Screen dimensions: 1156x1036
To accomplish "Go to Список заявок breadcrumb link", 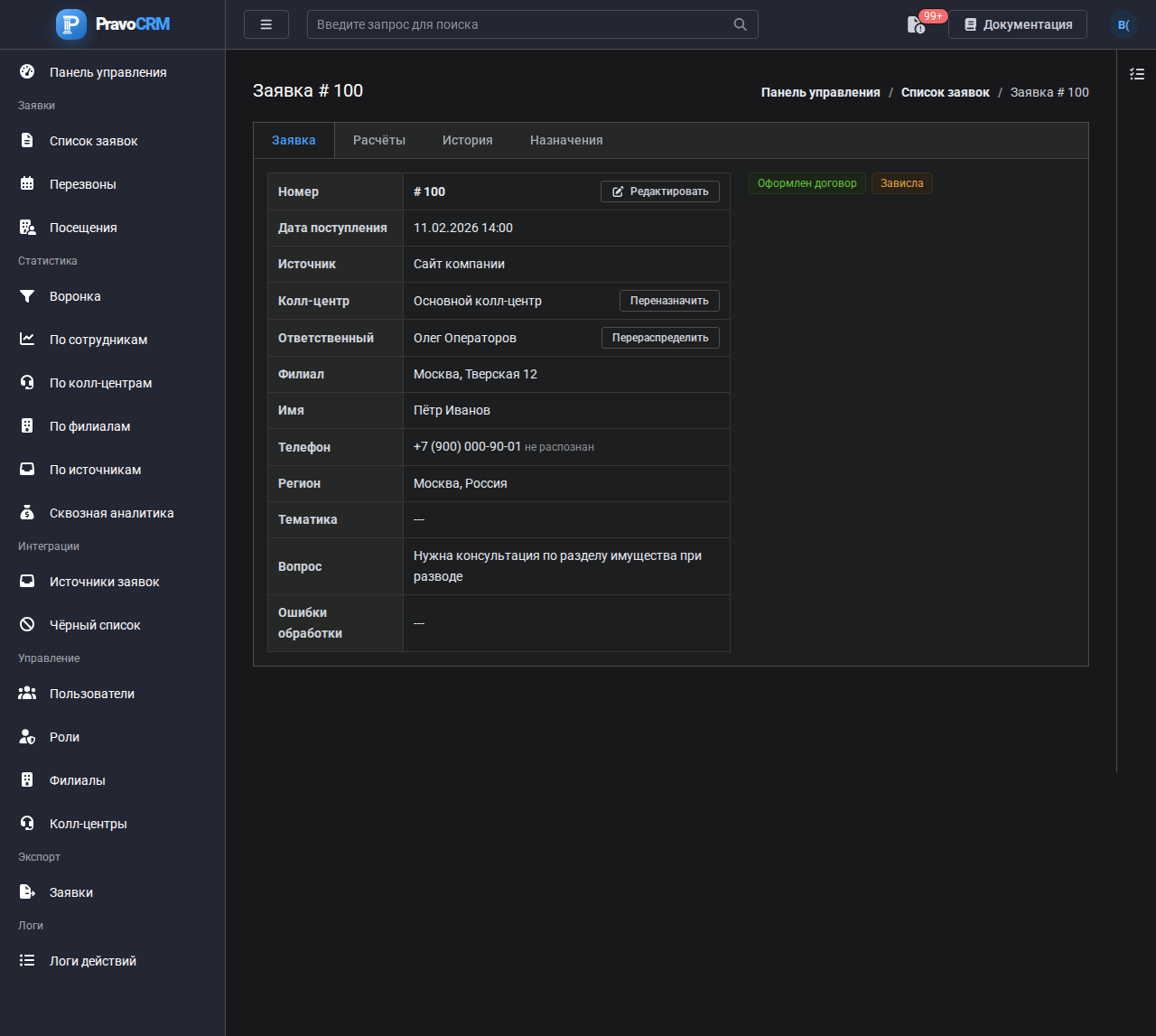I will (946, 92).
